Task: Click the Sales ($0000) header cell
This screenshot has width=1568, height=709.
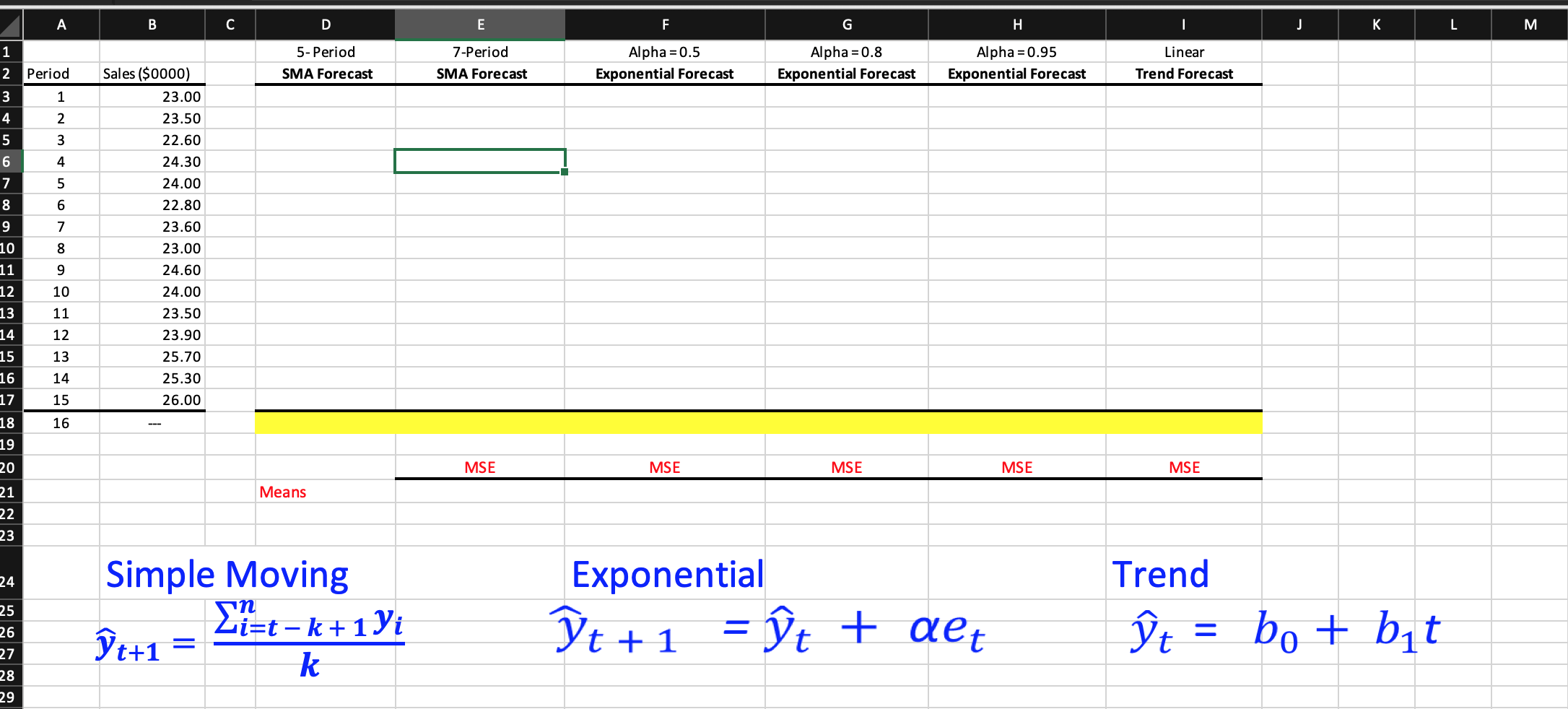Action: click(x=152, y=73)
